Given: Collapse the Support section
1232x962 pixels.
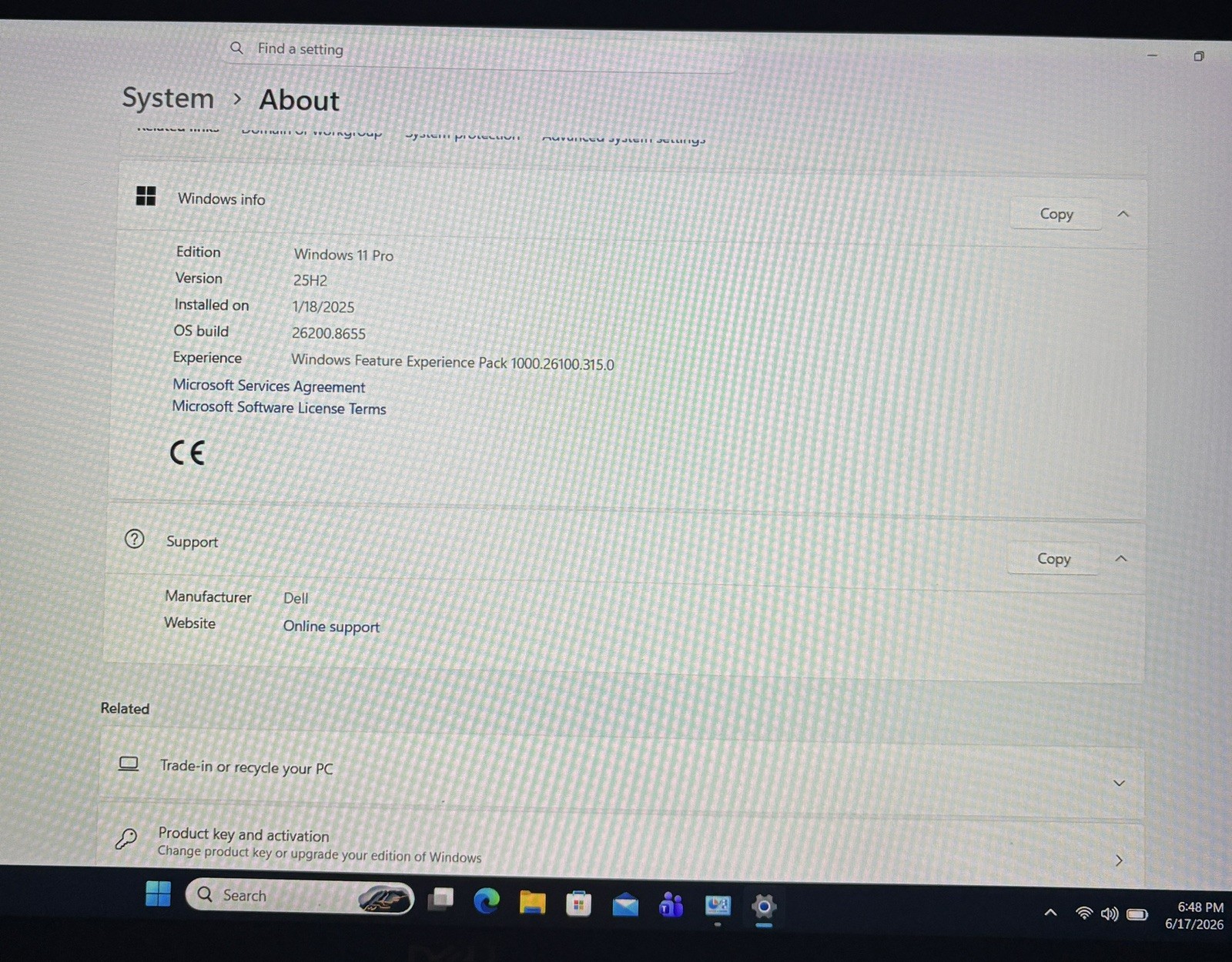Looking at the screenshot, I should click(1121, 559).
